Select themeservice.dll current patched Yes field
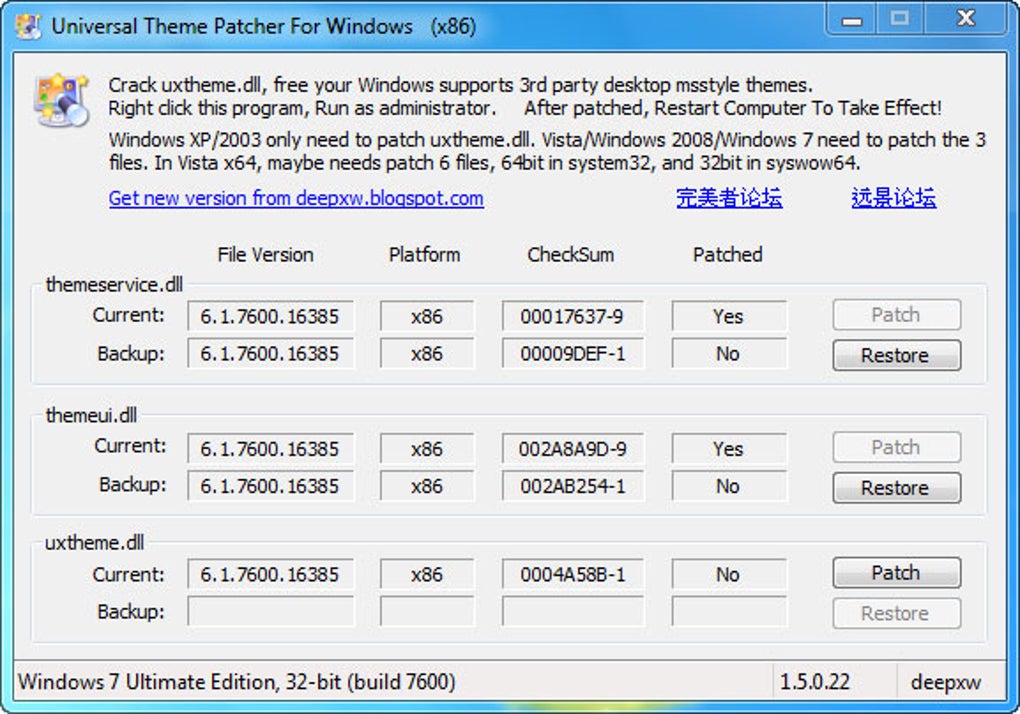 point(729,316)
